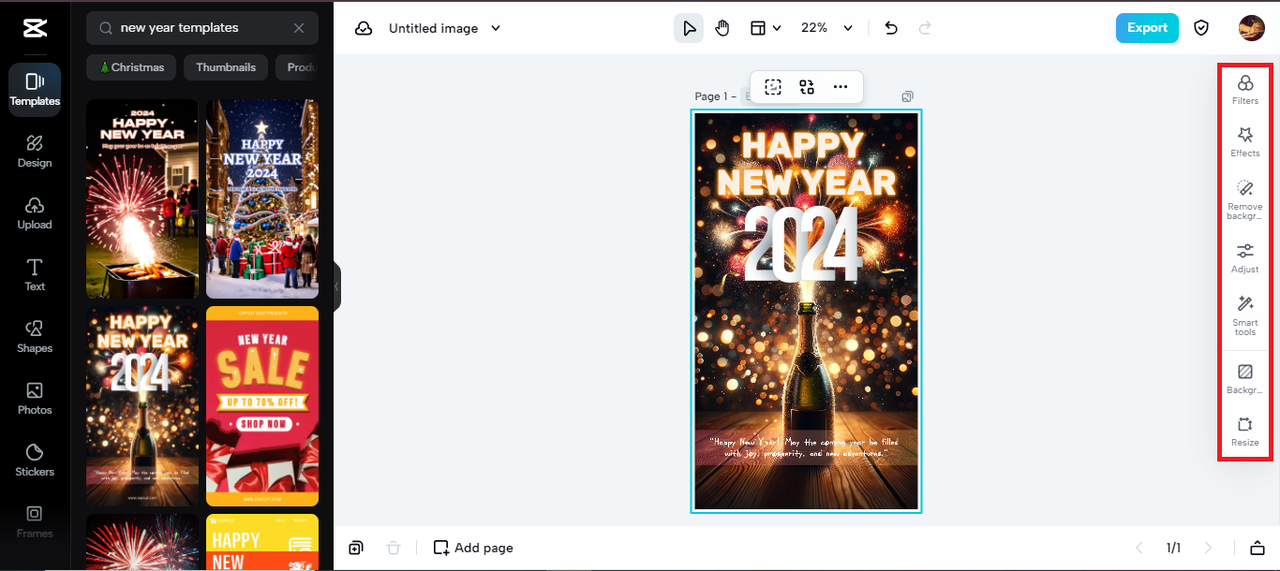
Task: Click the shield privacy icon
Action: pyautogui.click(x=1202, y=28)
